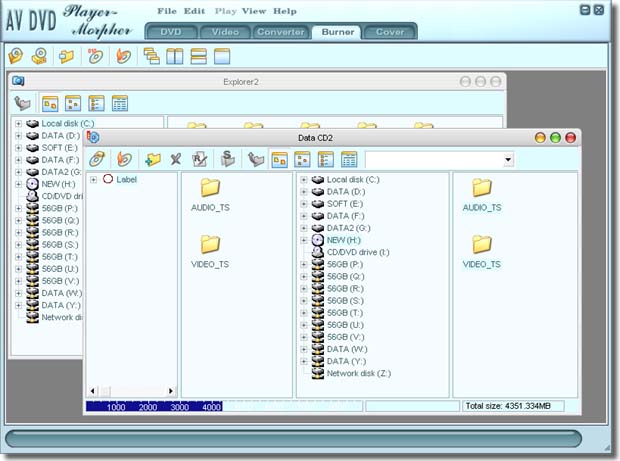The width and height of the screenshot is (620, 461).
Task: Select AUDIO_TS folder in source files pane
Action: pos(482,195)
